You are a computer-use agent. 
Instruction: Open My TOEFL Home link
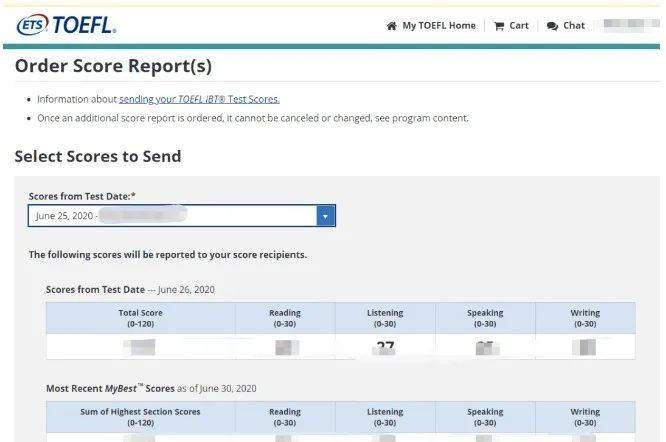click(439, 26)
